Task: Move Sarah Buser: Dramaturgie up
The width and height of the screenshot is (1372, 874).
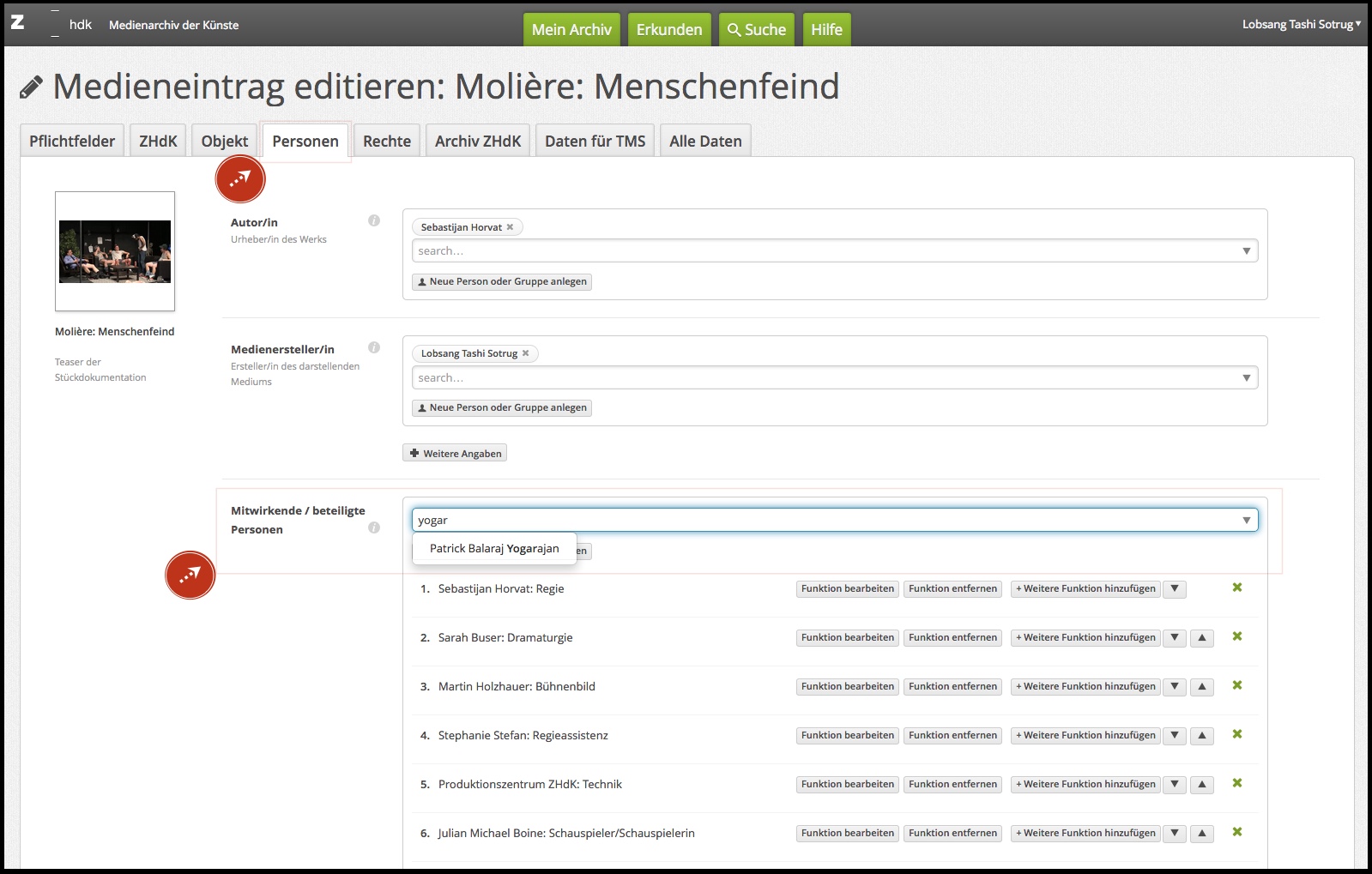Action: pos(1202,638)
